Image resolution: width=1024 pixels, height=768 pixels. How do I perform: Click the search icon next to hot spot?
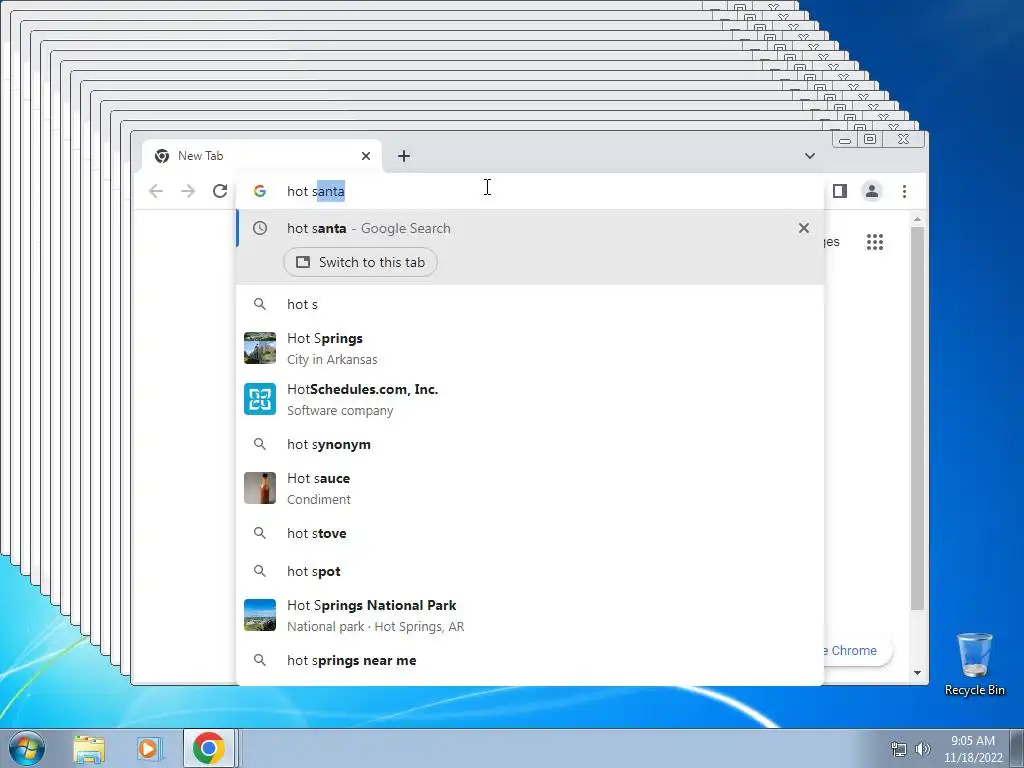pos(260,571)
